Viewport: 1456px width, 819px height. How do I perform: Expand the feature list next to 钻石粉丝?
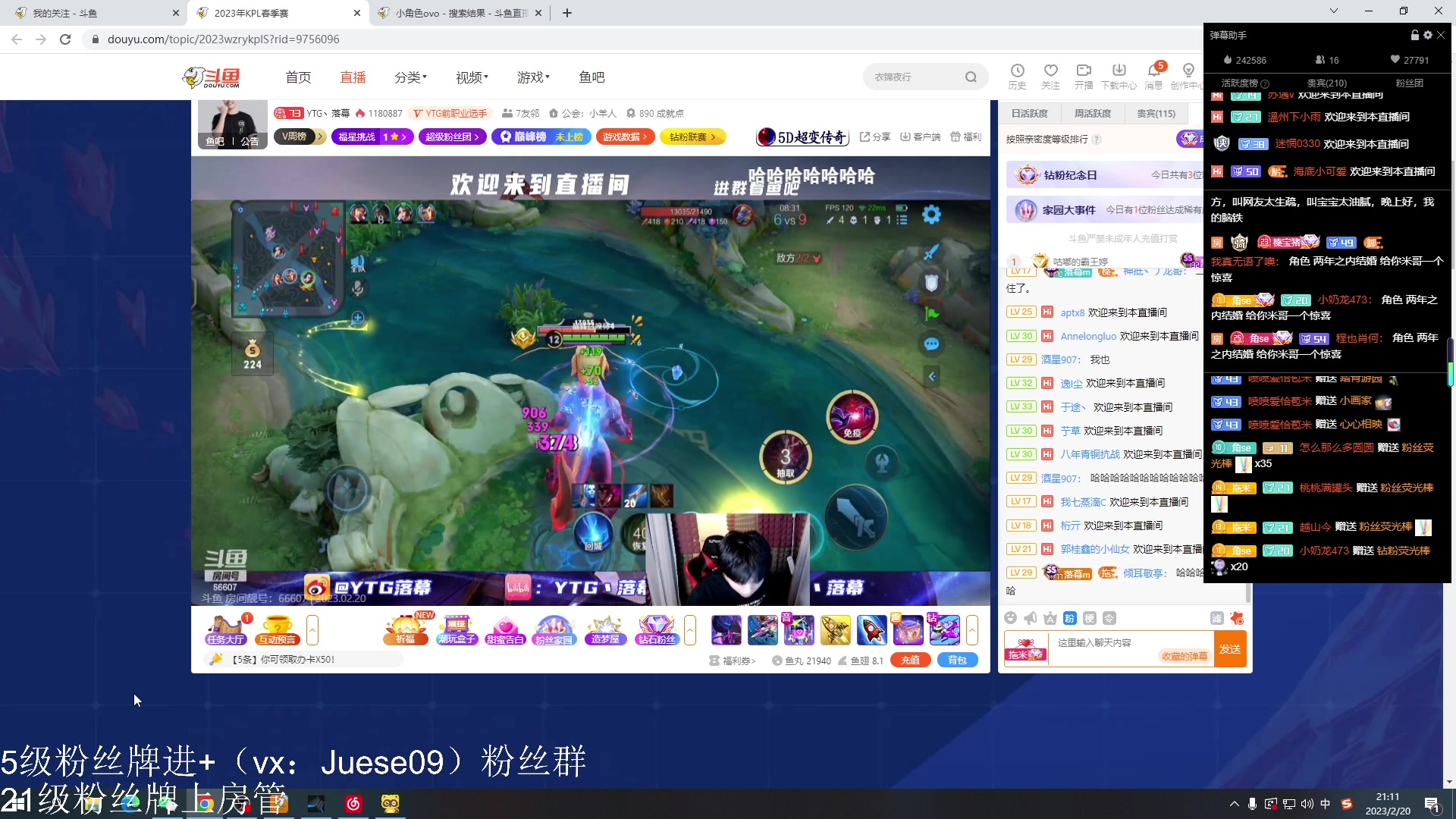click(x=690, y=630)
